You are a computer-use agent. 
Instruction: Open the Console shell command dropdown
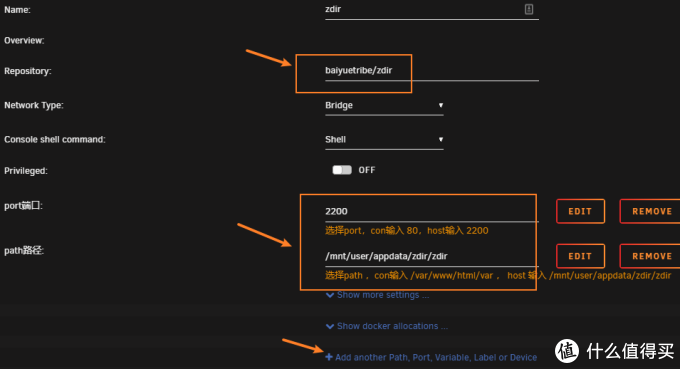pos(384,140)
